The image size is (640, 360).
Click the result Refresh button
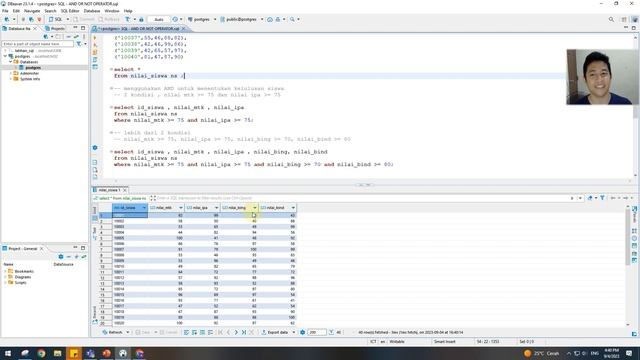point(113,333)
